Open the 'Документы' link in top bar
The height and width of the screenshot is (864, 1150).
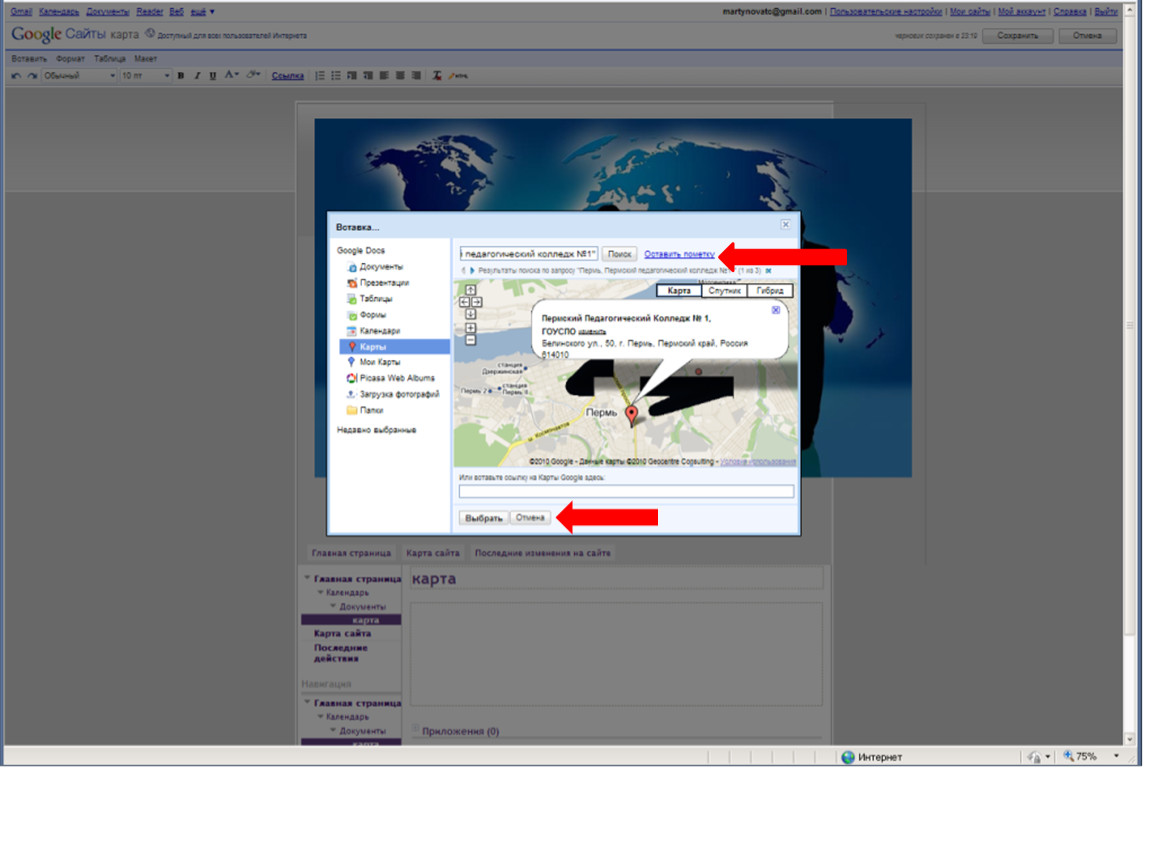coord(108,12)
